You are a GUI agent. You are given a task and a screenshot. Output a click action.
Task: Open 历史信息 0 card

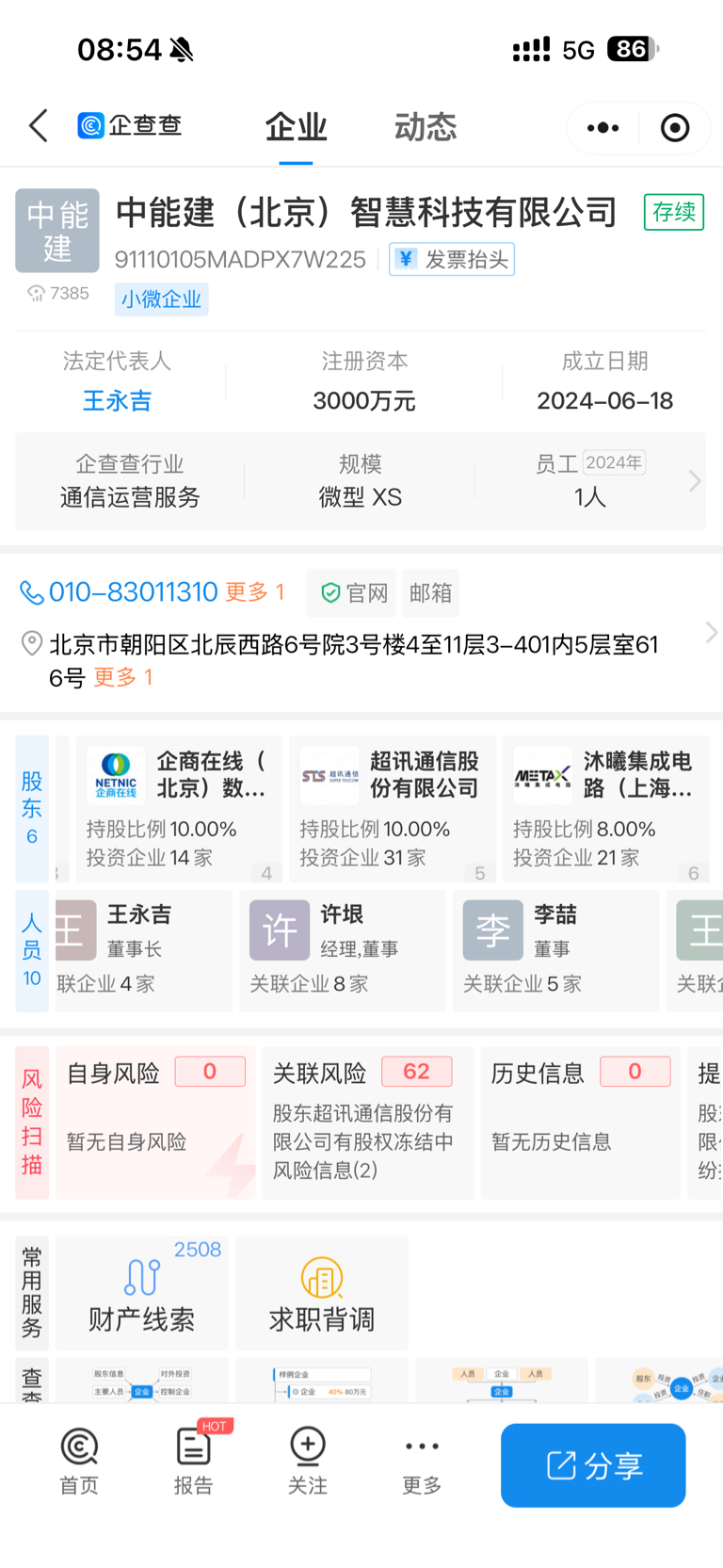pyautogui.click(x=581, y=1123)
